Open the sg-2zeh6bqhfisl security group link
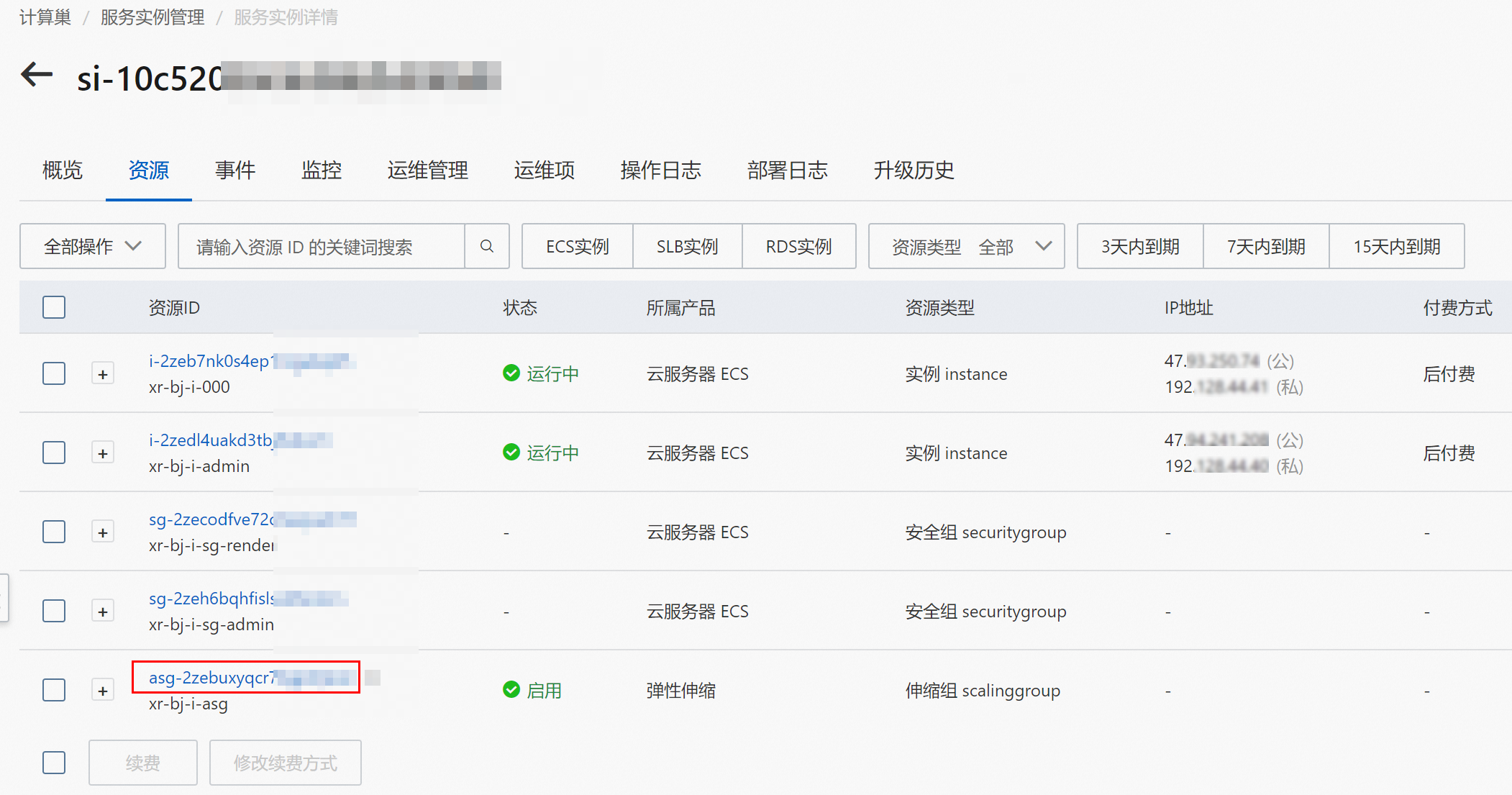The image size is (1512, 795). [249, 599]
